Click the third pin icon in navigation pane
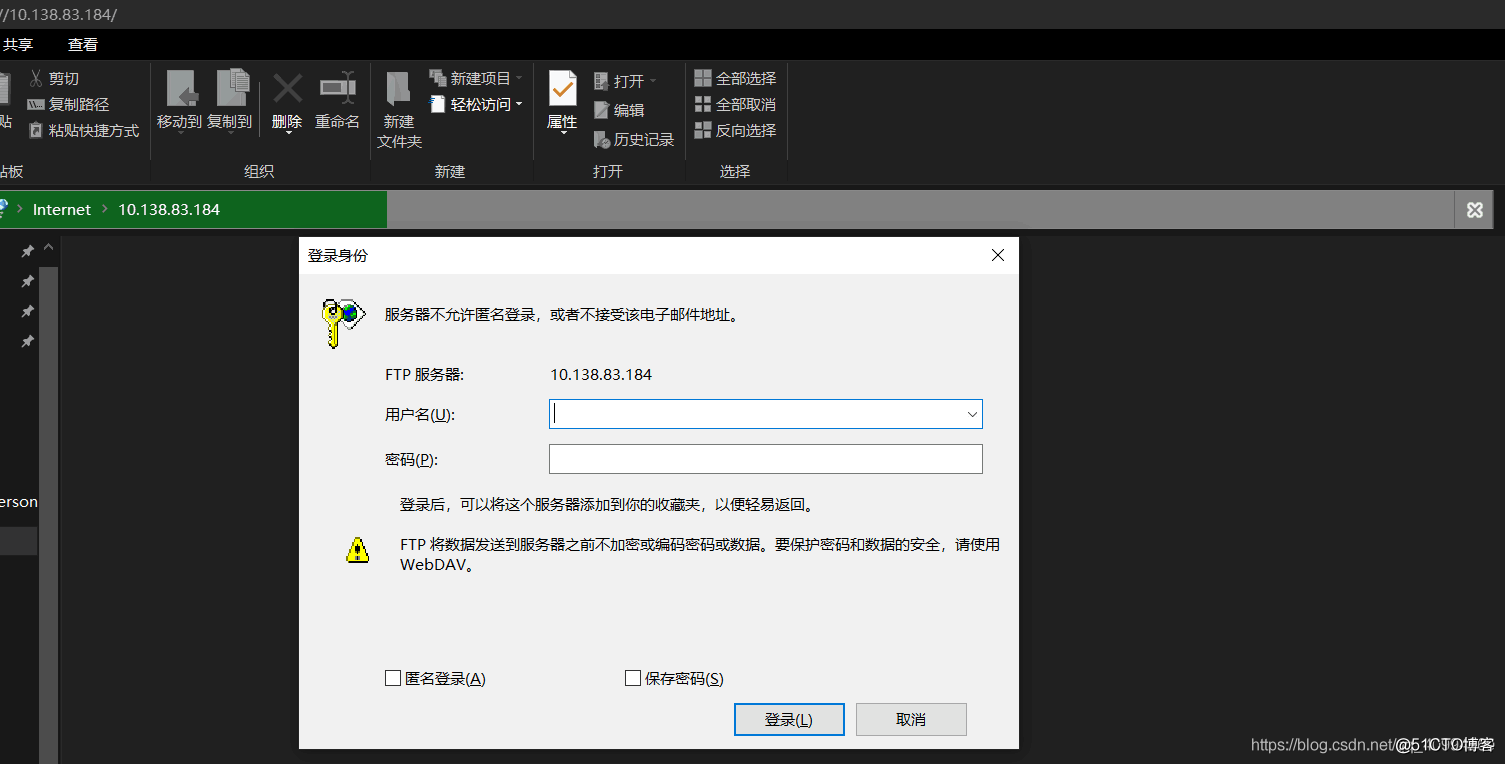This screenshot has width=1505, height=764. tap(28, 311)
